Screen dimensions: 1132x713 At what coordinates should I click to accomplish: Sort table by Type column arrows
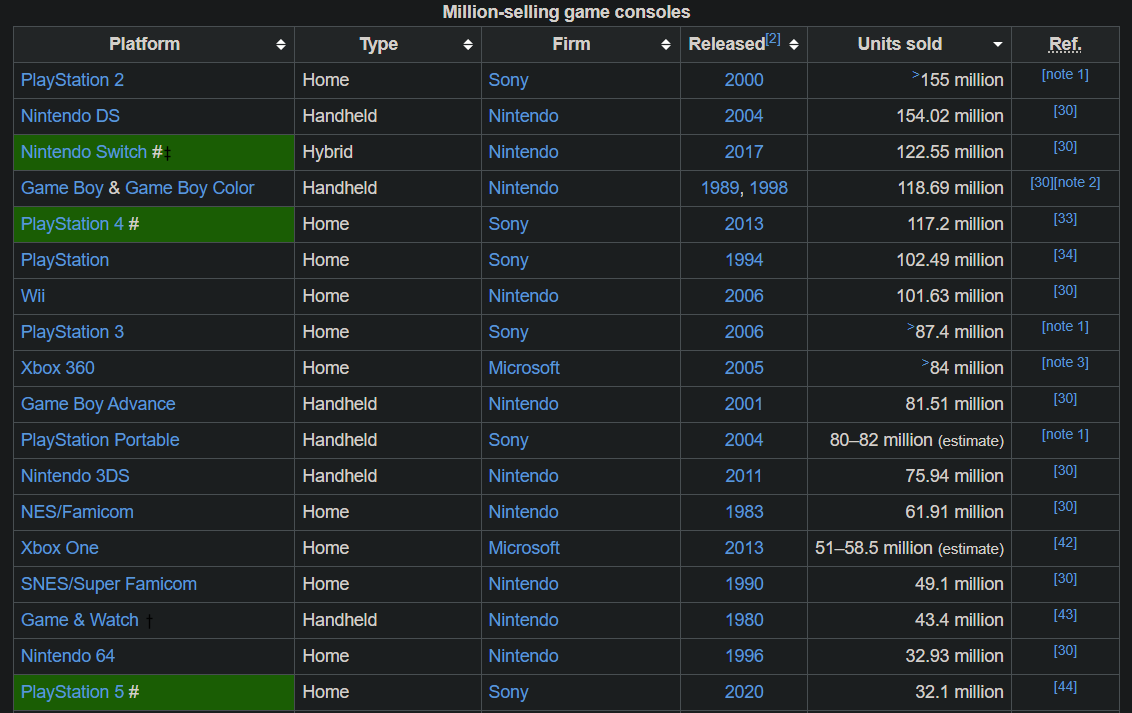[468, 45]
